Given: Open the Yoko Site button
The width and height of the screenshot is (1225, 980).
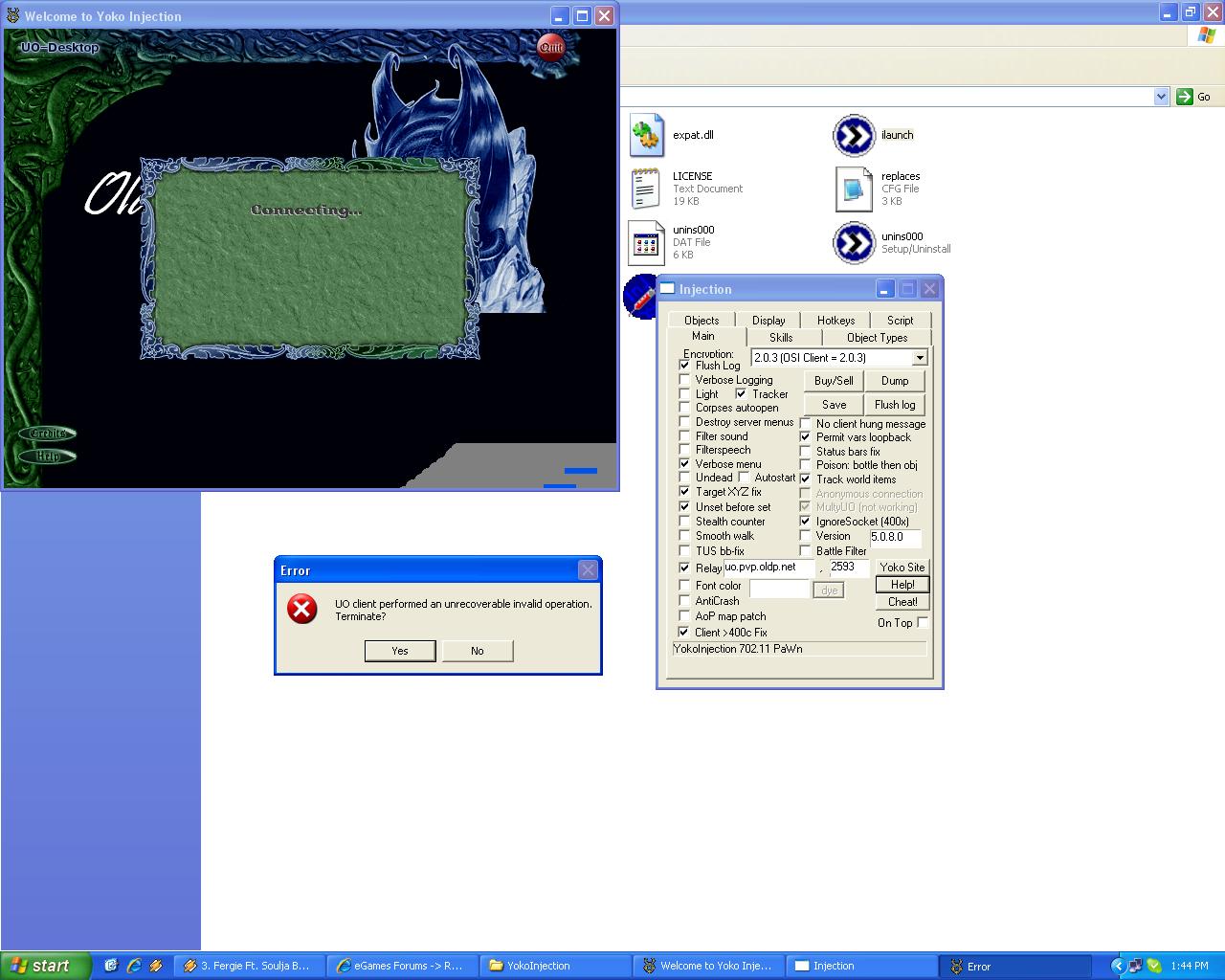Looking at the screenshot, I should click(902, 568).
